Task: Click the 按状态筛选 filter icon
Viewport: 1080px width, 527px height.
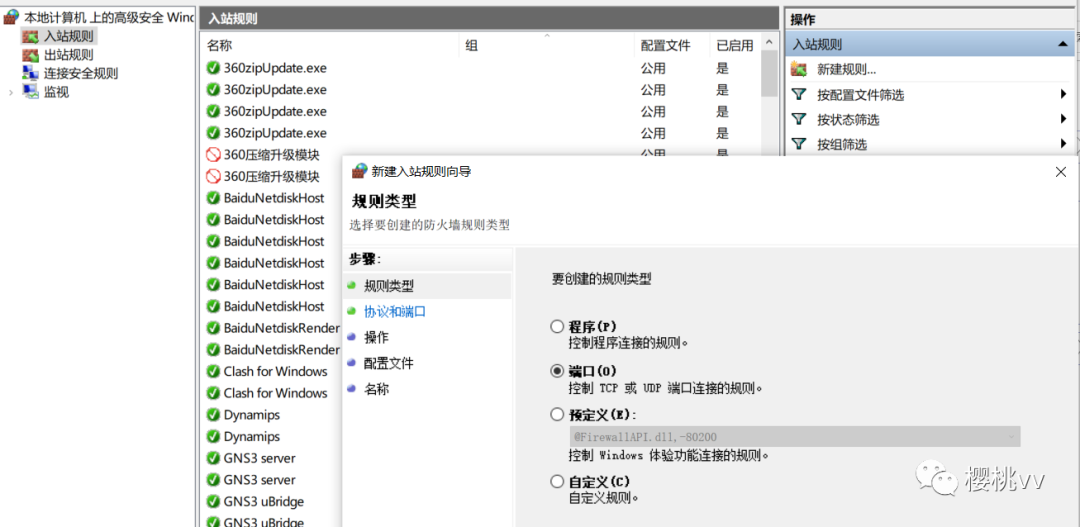Action: coord(799,119)
